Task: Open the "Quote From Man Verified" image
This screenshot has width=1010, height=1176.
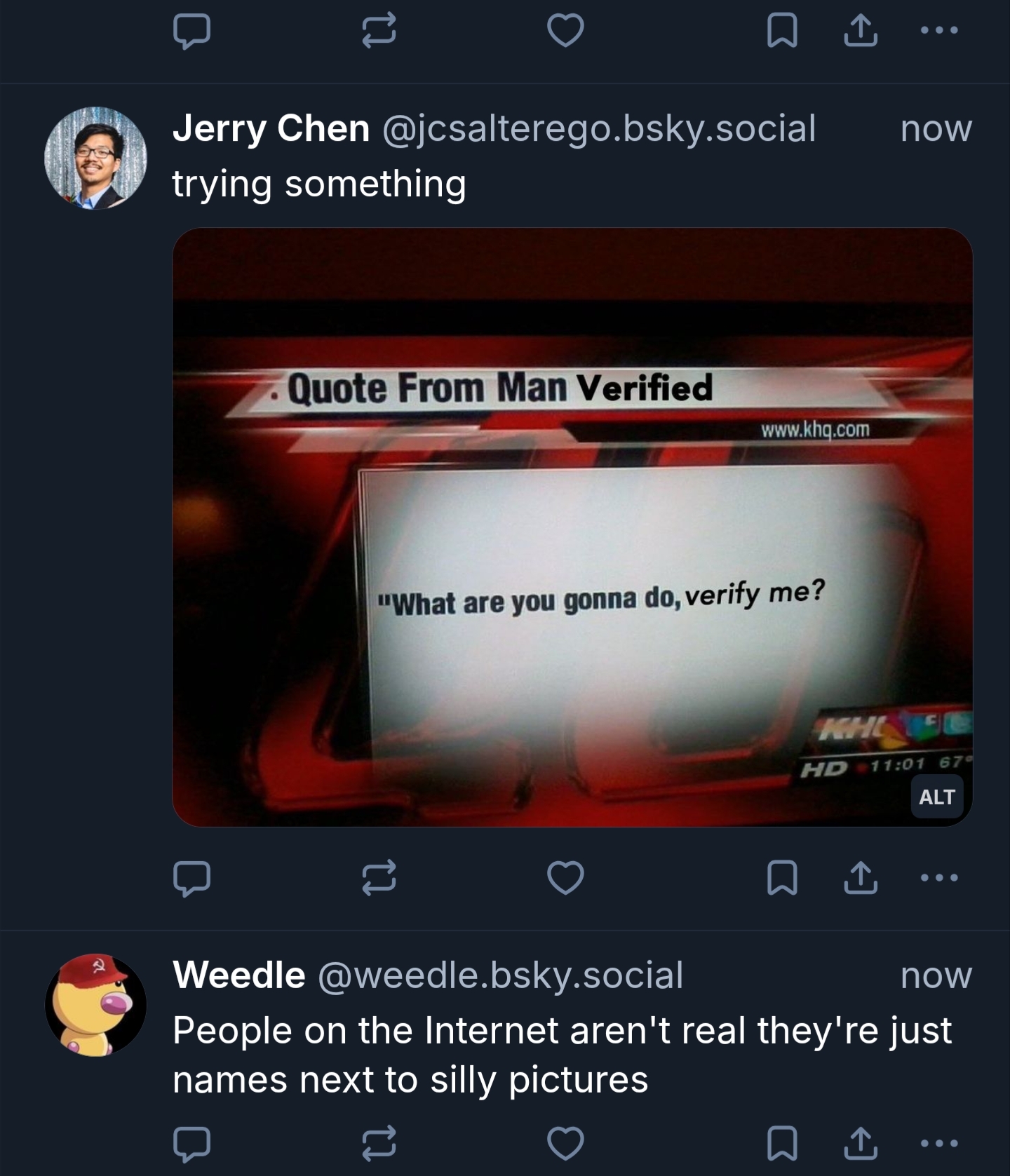Action: [x=572, y=526]
